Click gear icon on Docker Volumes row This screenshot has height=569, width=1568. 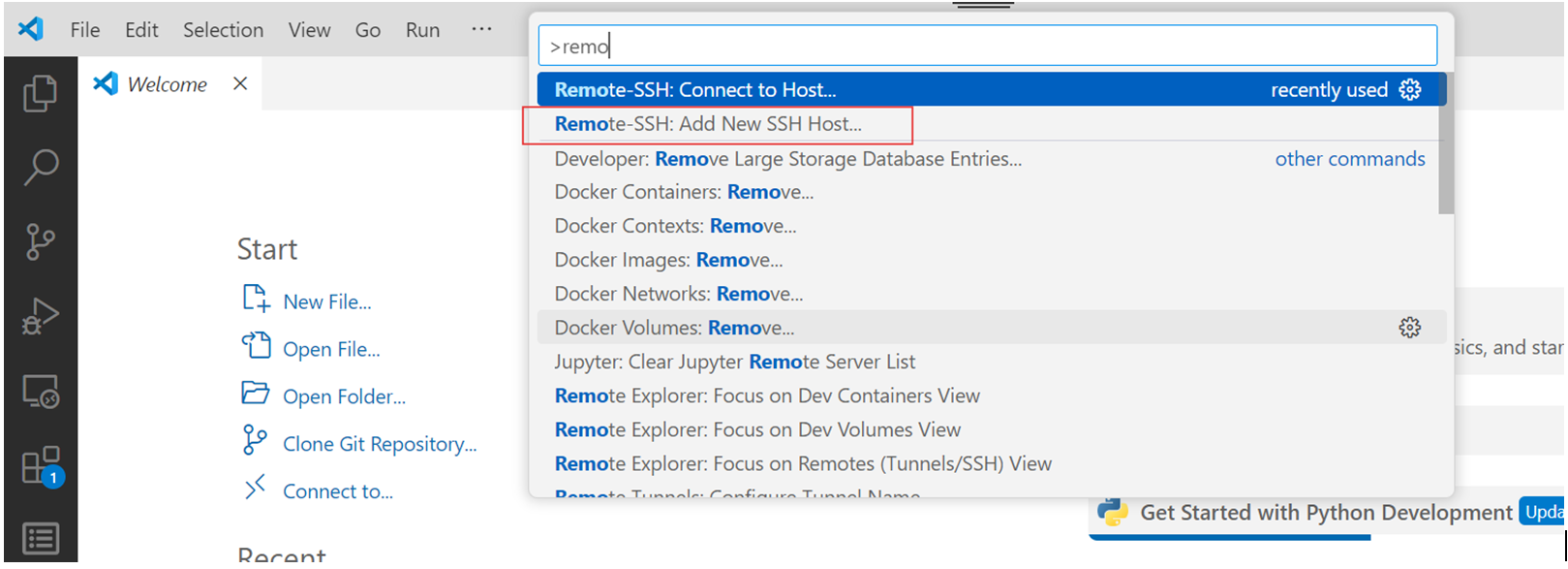[1409, 328]
